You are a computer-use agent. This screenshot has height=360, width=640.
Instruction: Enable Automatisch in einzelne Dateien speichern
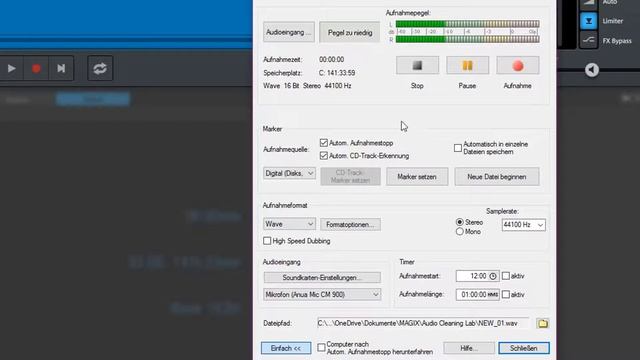458,148
